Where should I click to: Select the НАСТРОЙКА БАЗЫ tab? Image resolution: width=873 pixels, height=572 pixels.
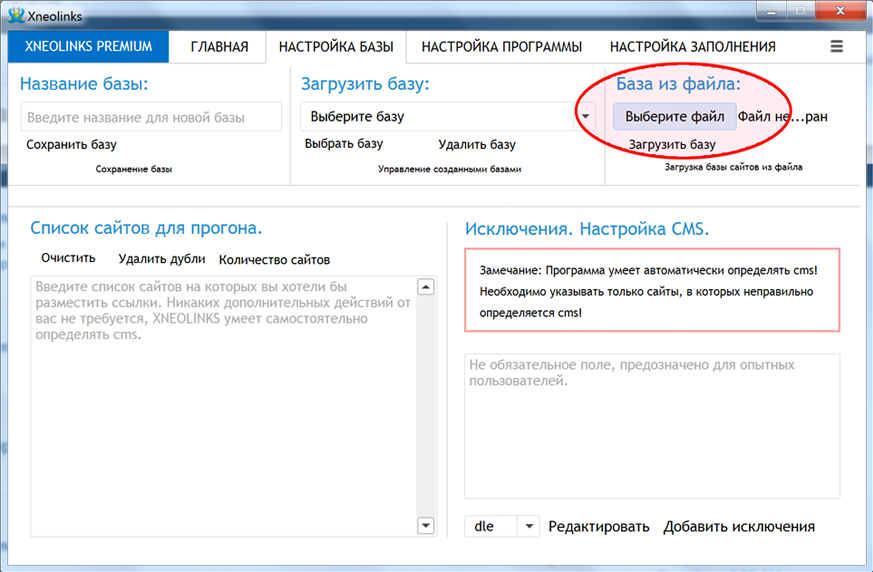(336, 47)
